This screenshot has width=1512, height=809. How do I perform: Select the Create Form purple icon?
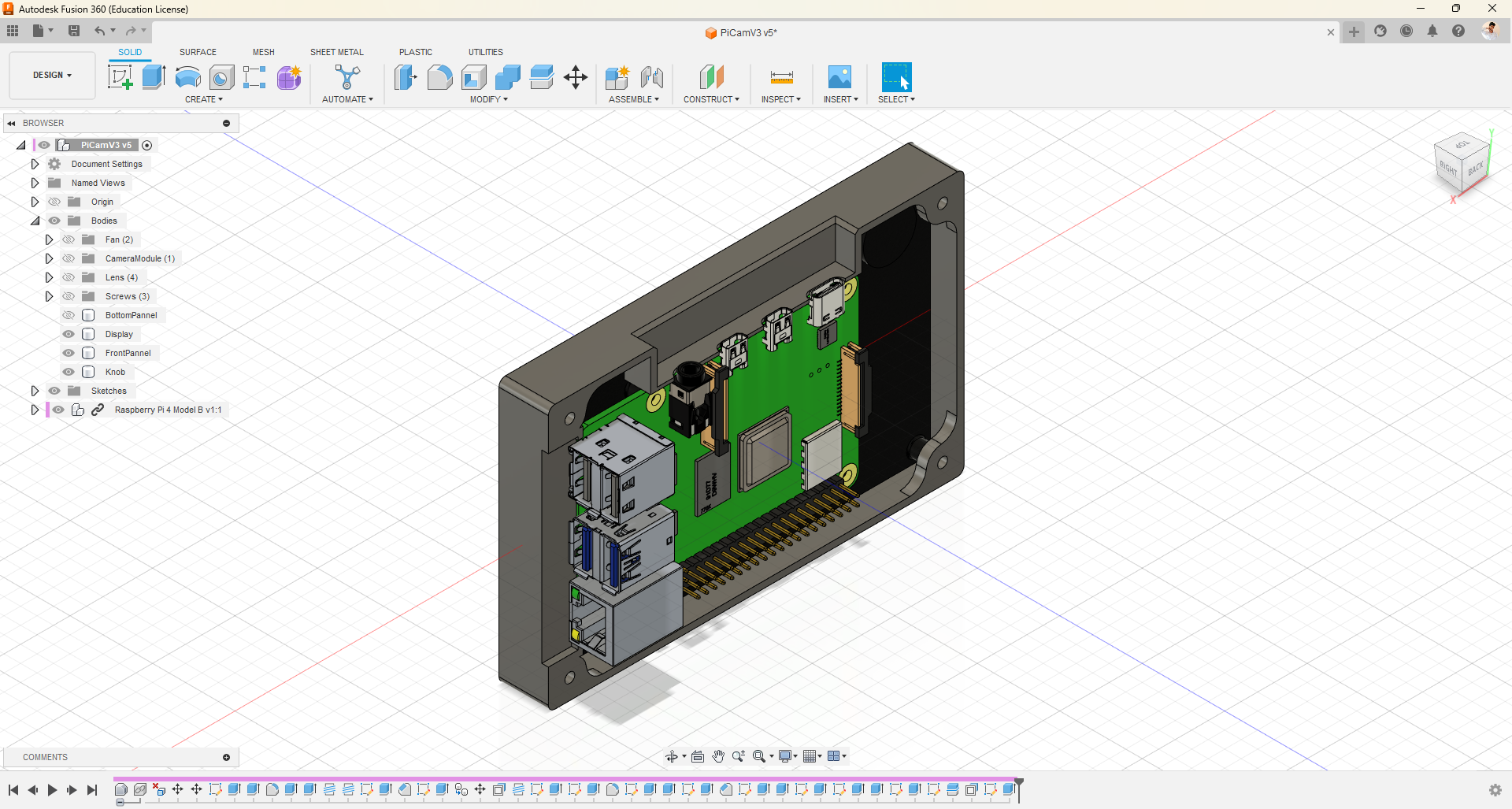(x=289, y=77)
